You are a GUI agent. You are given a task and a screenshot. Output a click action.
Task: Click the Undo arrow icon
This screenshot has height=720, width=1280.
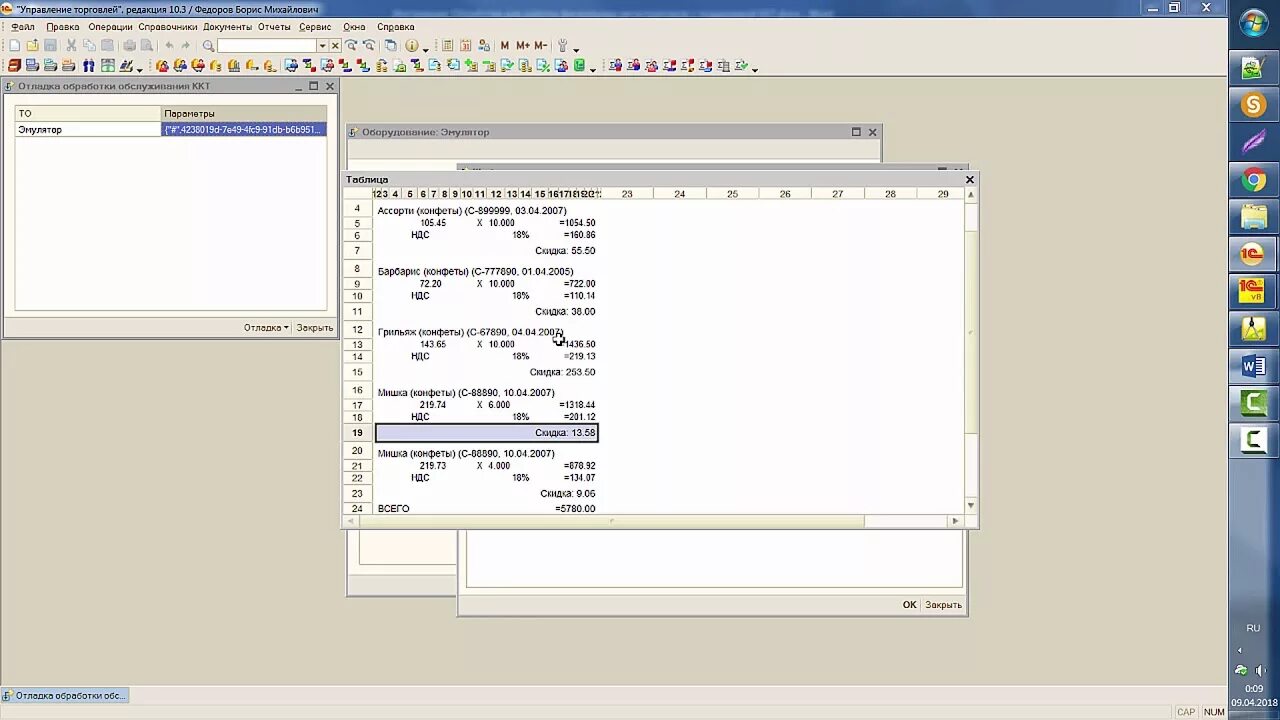click(x=169, y=46)
